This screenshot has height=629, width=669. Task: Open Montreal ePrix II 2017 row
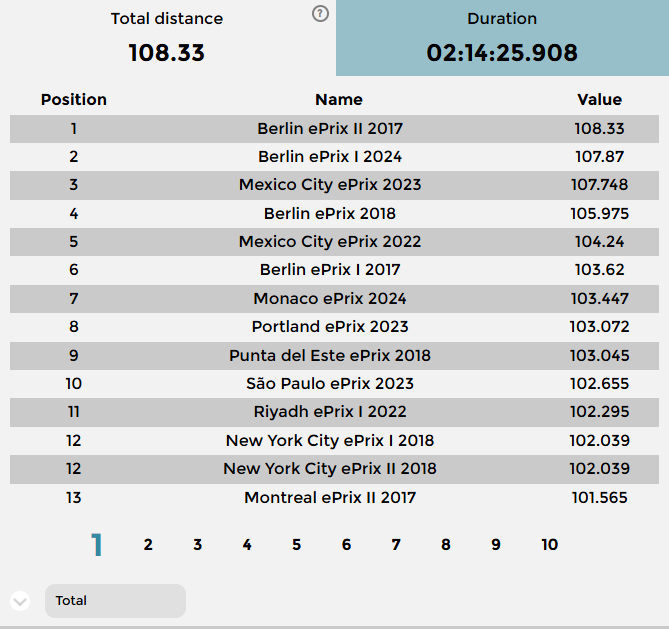pos(330,498)
